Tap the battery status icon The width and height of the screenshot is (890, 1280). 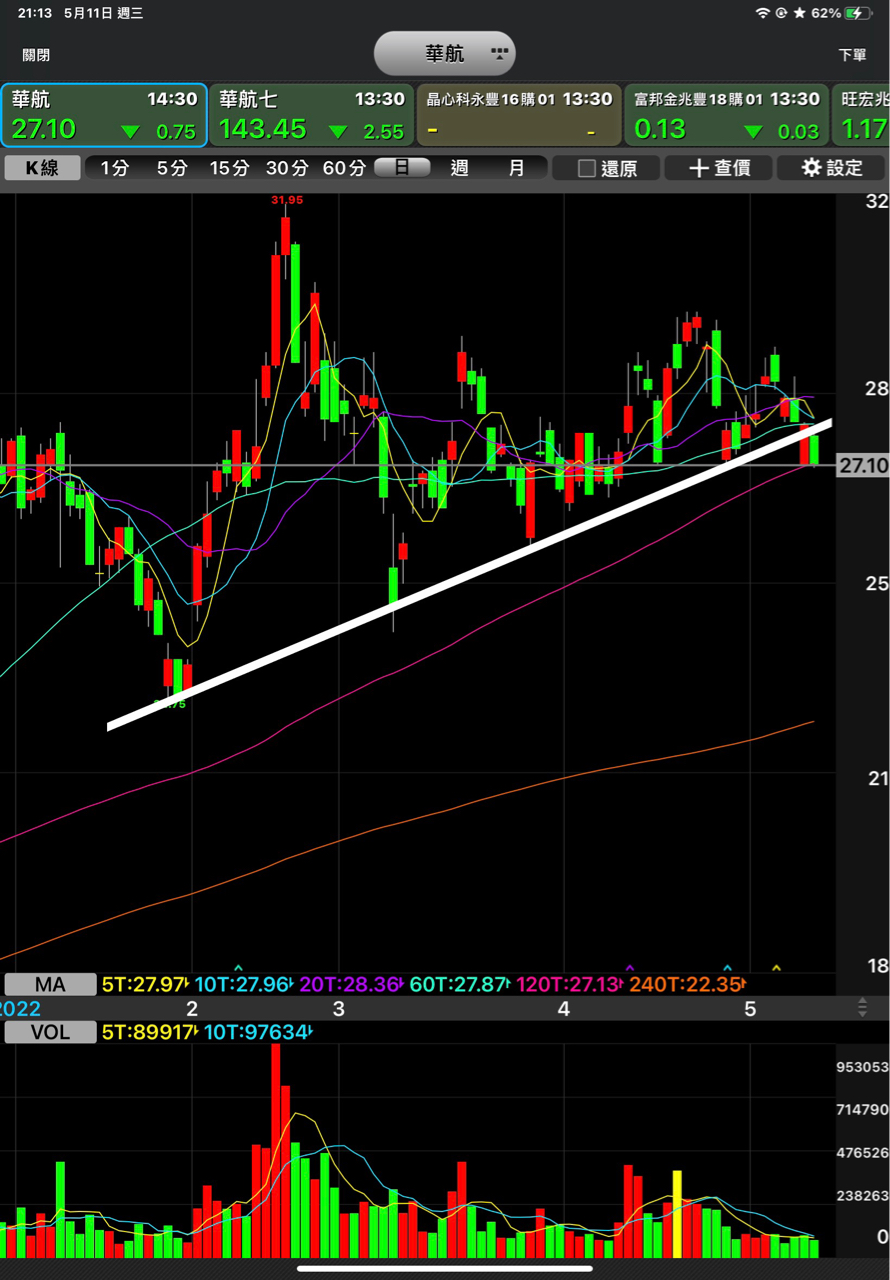[x=858, y=13]
